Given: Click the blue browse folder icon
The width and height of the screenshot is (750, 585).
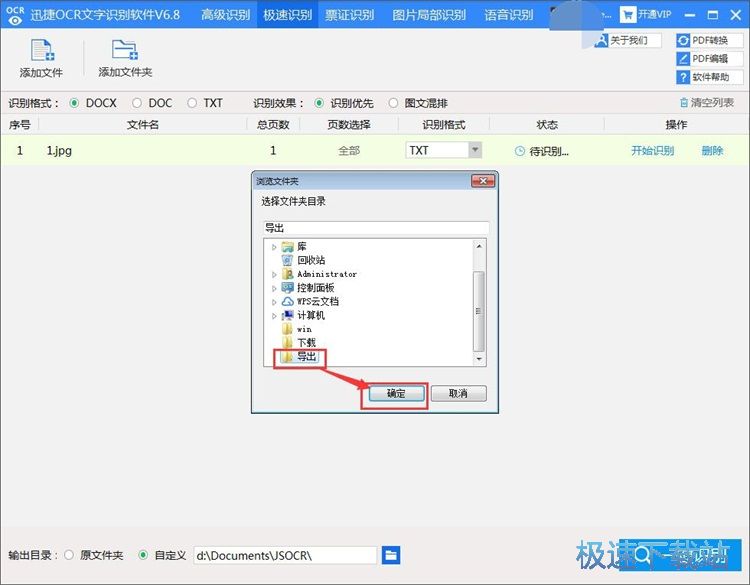Looking at the screenshot, I should tap(391, 555).
